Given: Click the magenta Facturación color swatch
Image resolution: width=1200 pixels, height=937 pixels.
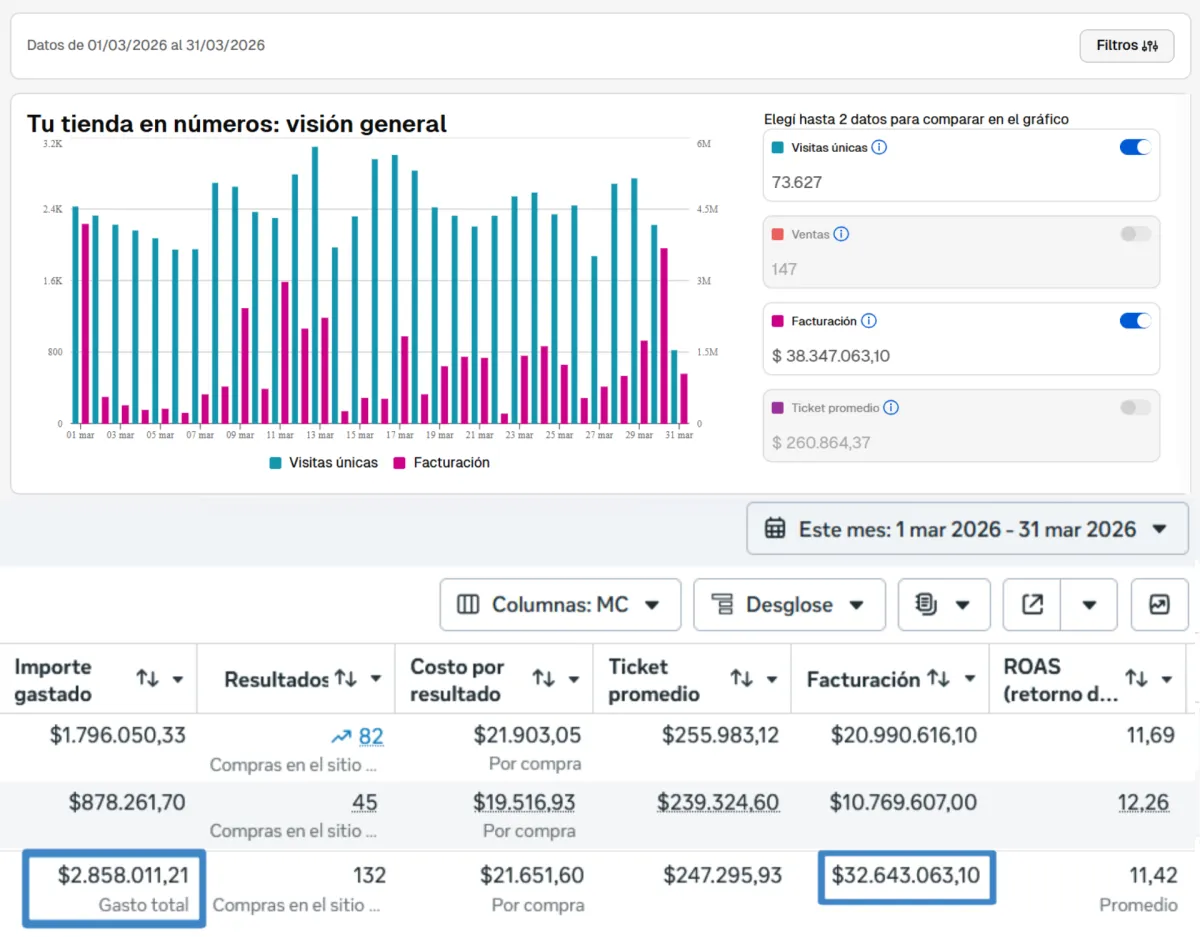Looking at the screenshot, I should click(x=777, y=321).
